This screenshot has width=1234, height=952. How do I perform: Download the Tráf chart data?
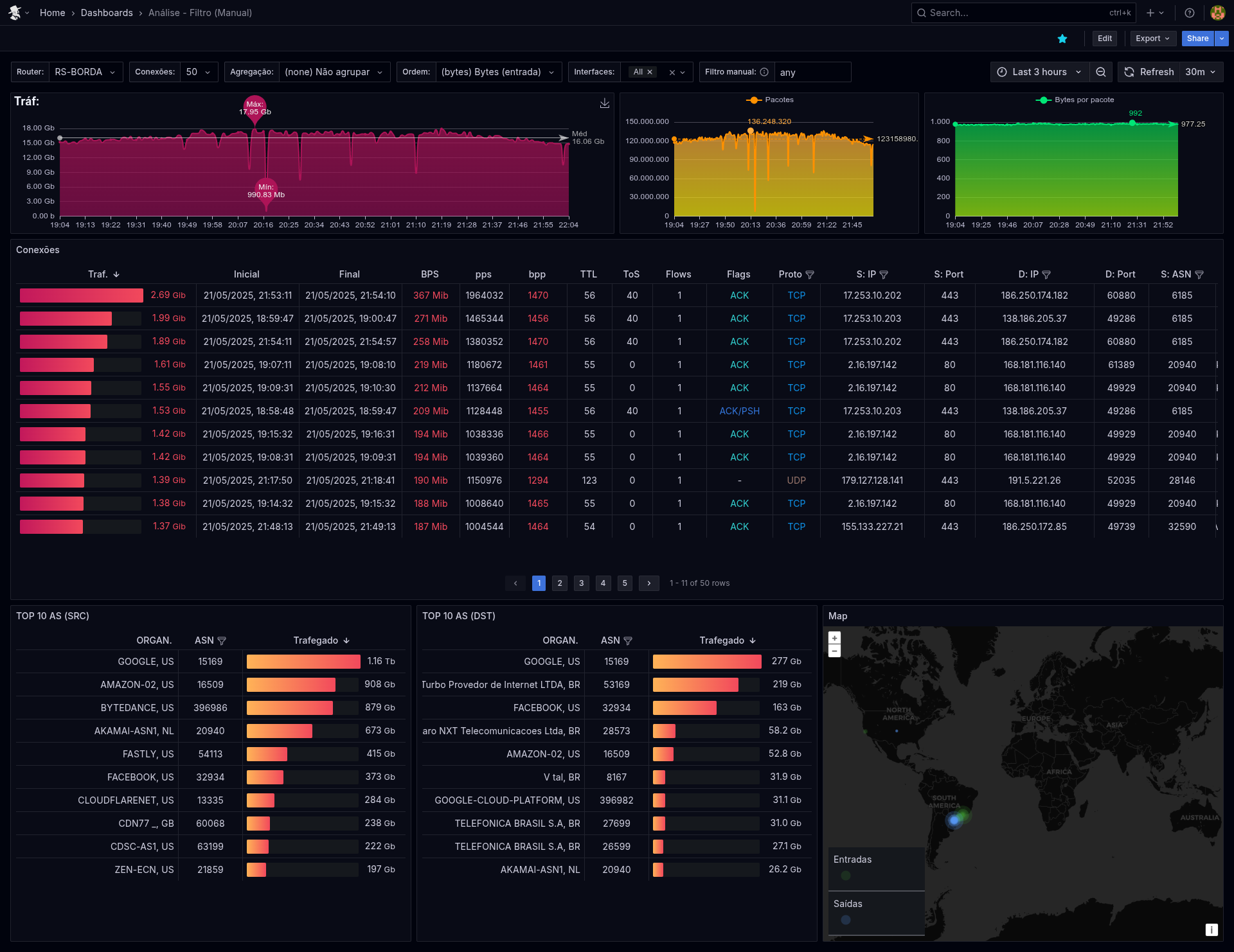pyautogui.click(x=605, y=103)
